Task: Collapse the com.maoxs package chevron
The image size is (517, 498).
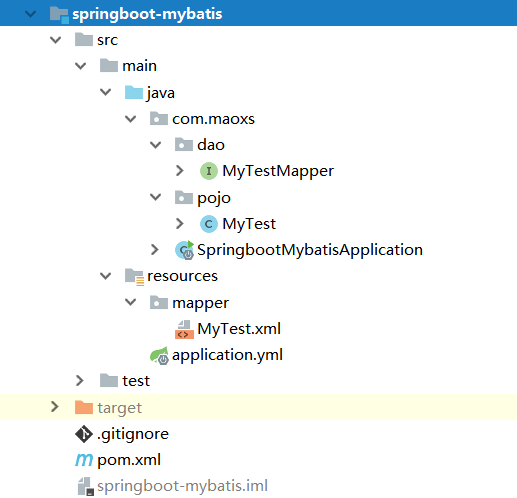Action: [x=130, y=118]
